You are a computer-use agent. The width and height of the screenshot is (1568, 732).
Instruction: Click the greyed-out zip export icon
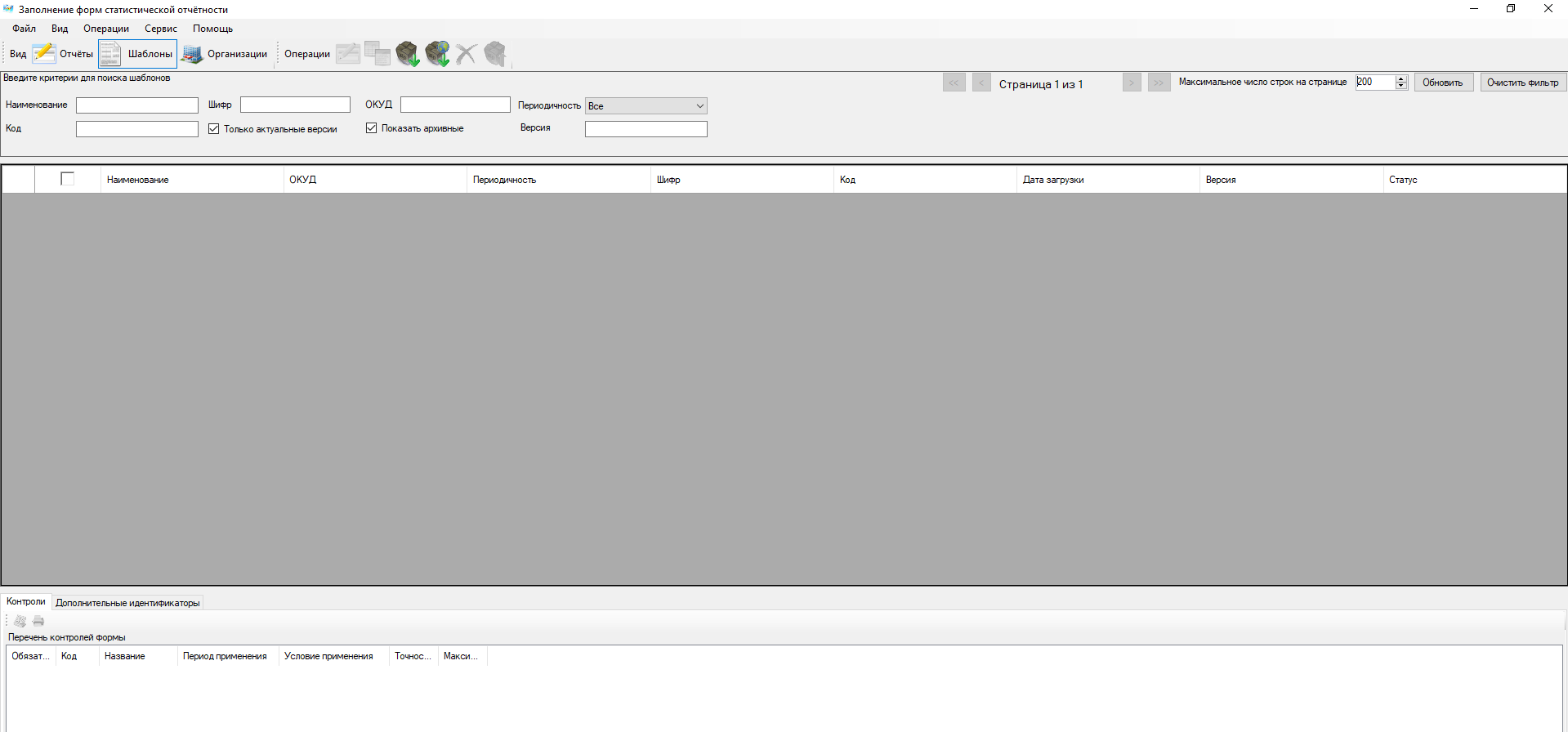pyautogui.click(x=495, y=54)
